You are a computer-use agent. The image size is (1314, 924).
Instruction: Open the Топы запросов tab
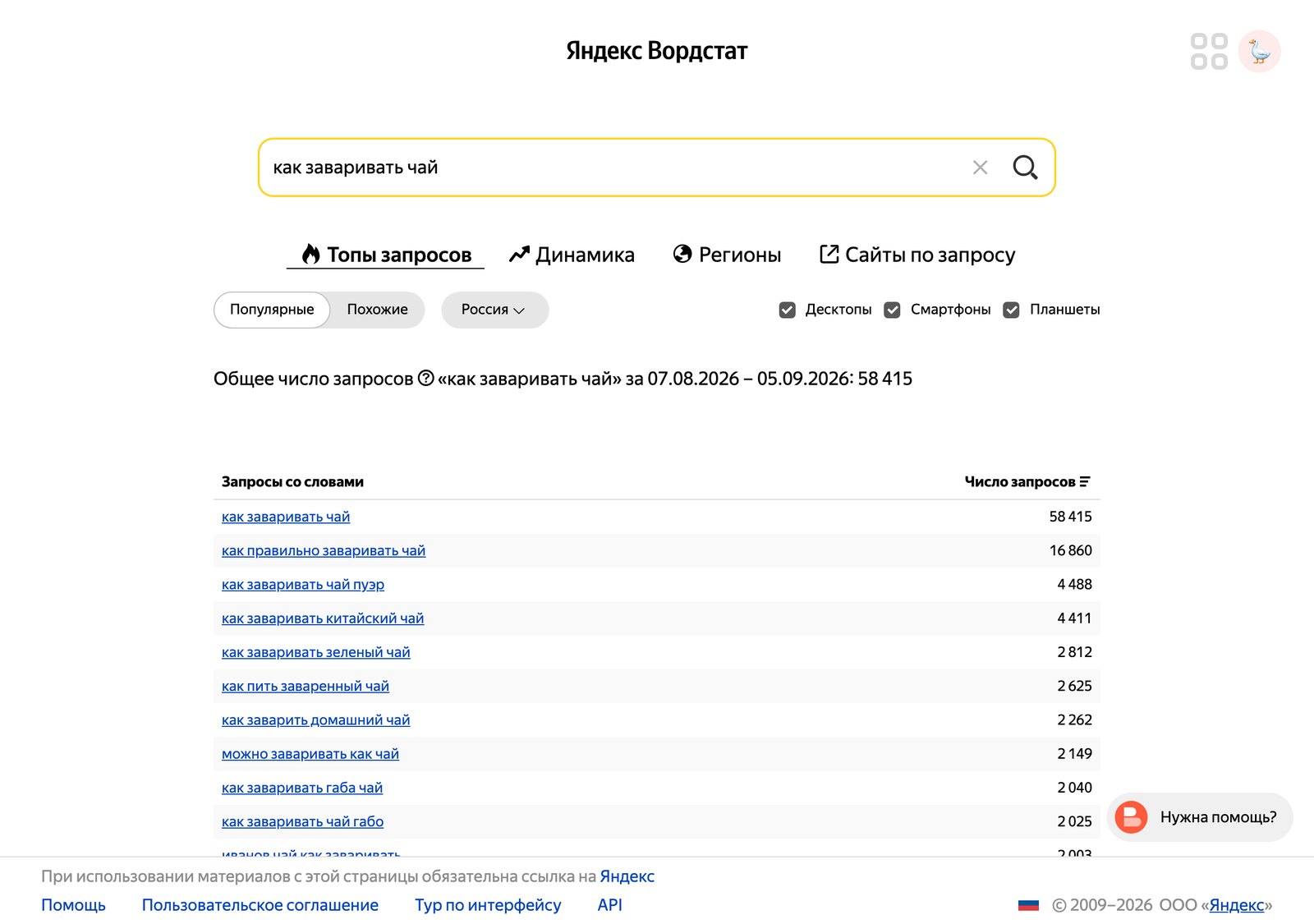(x=386, y=255)
